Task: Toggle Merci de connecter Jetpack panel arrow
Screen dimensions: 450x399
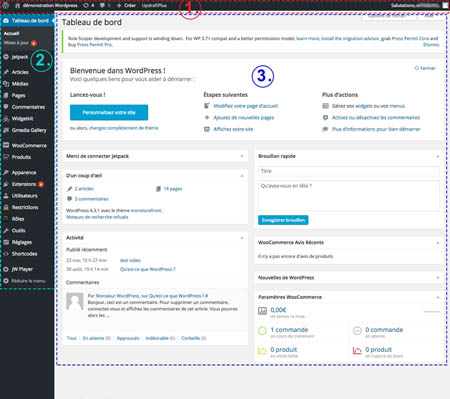Action: pyautogui.click(x=242, y=156)
